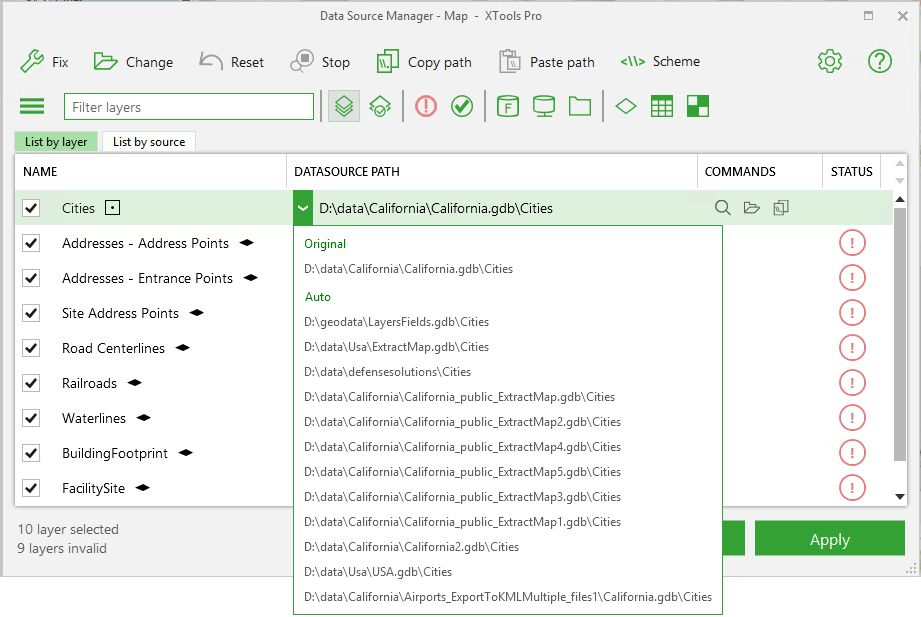
Task: Expand the Cities layer details expander
Action: 112,207
